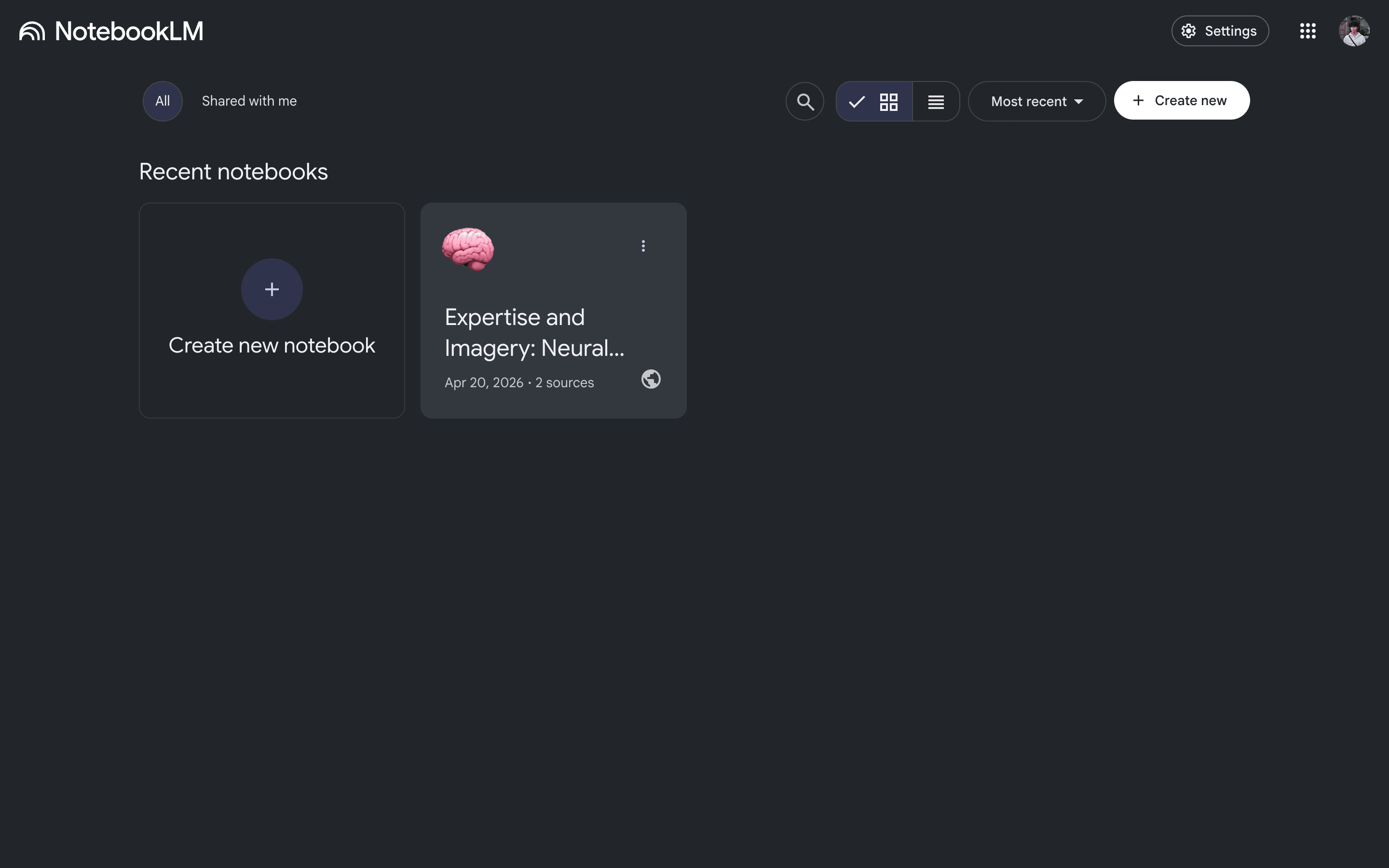Click the Create new notebook card label
The image size is (1389, 868).
point(272,346)
